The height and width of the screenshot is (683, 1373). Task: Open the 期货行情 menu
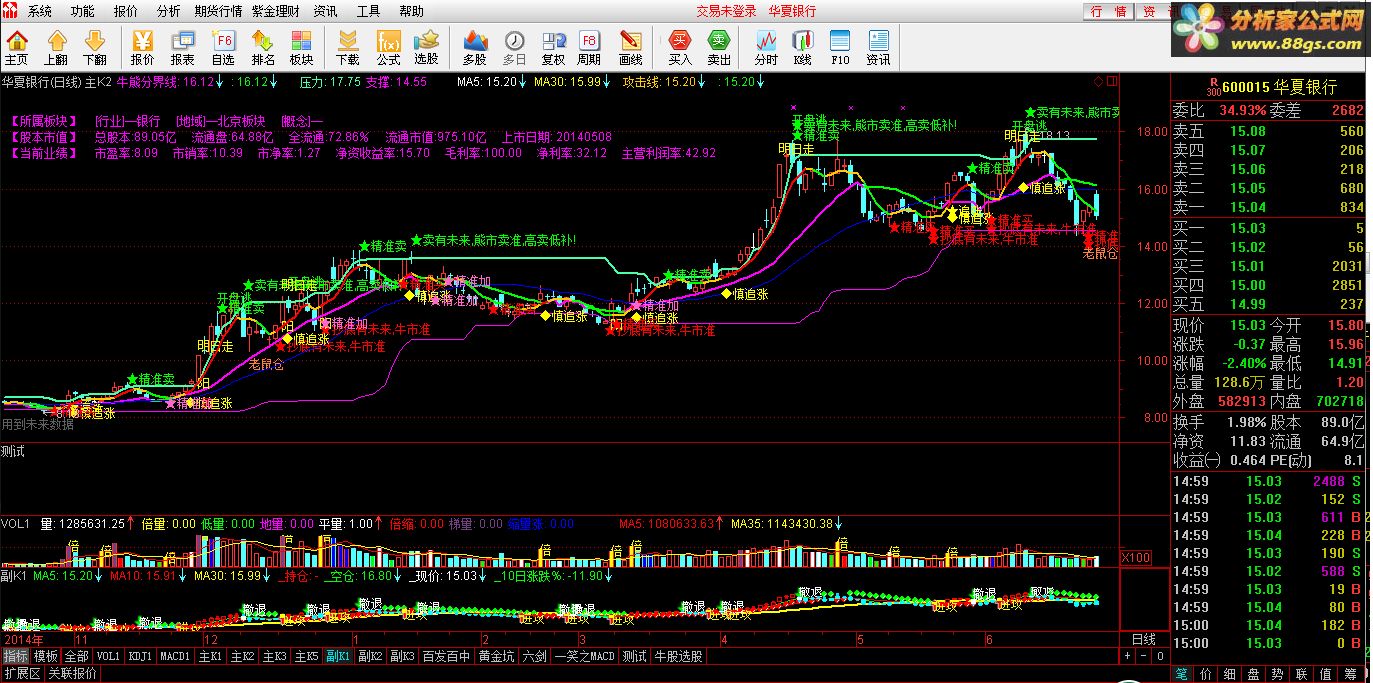(218, 11)
